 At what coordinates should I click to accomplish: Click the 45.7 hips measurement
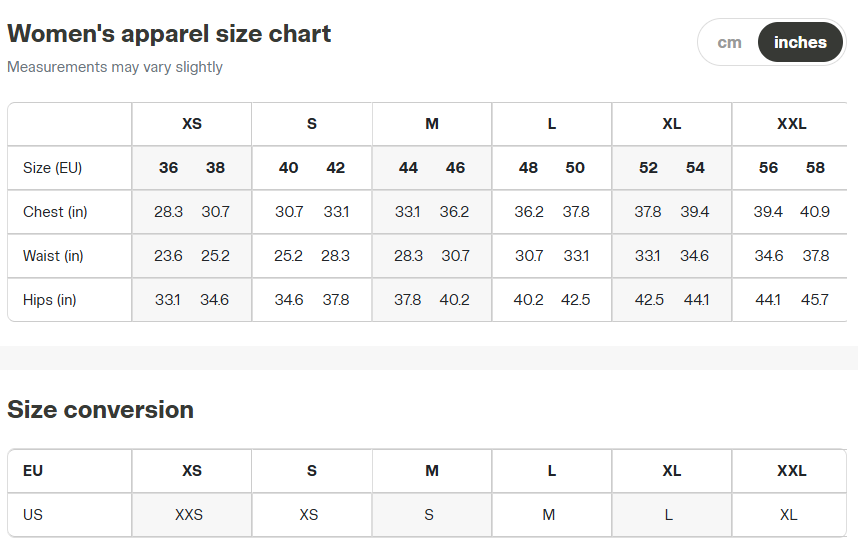pos(815,300)
